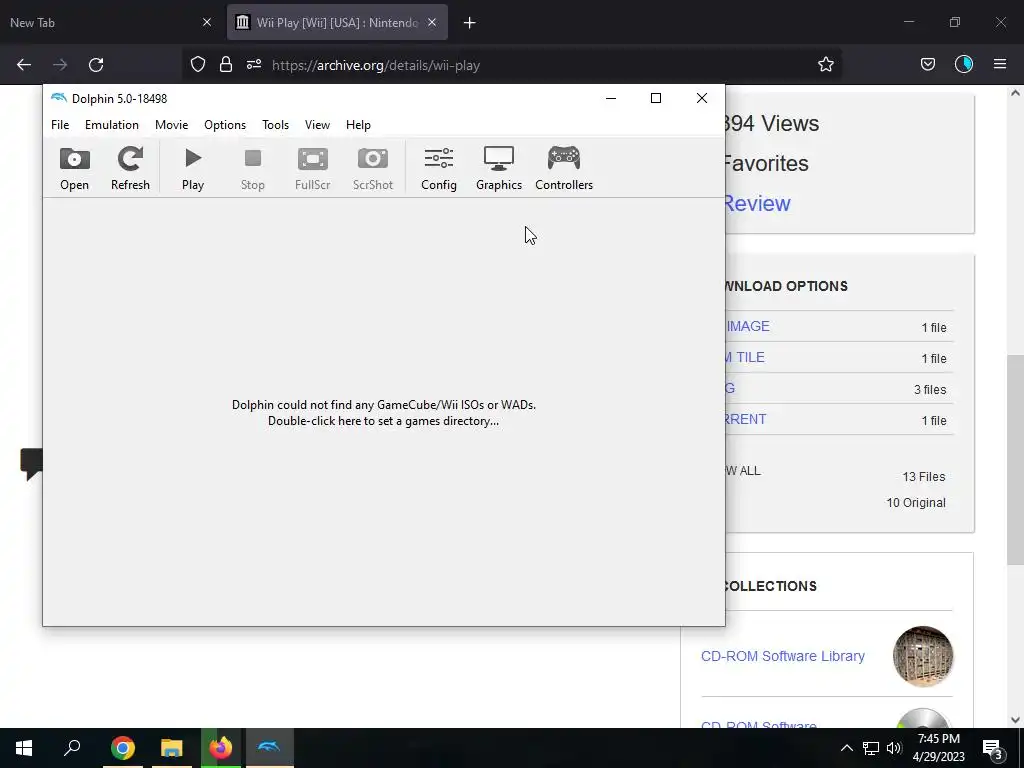The image size is (1024, 768).
Task: Open the Help menu in Dolphin
Action: pyautogui.click(x=359, y=125)
